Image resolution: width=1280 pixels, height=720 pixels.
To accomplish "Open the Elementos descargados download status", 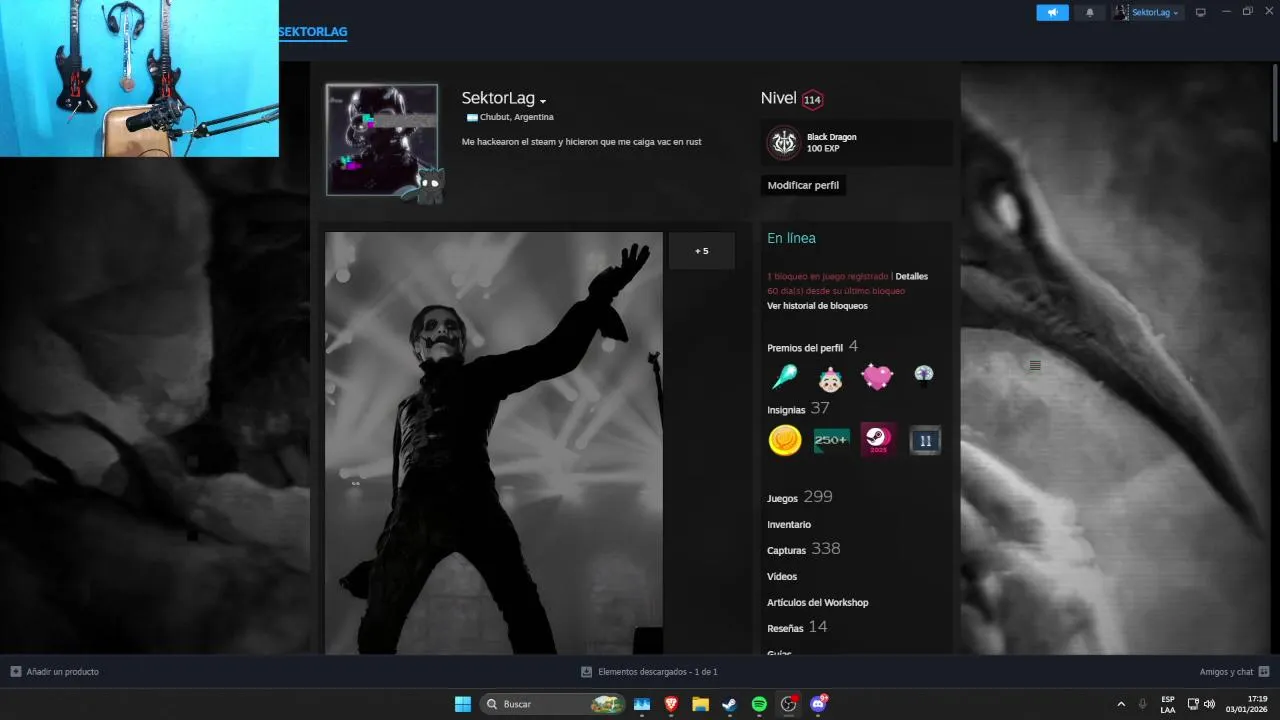I will 649,672.
